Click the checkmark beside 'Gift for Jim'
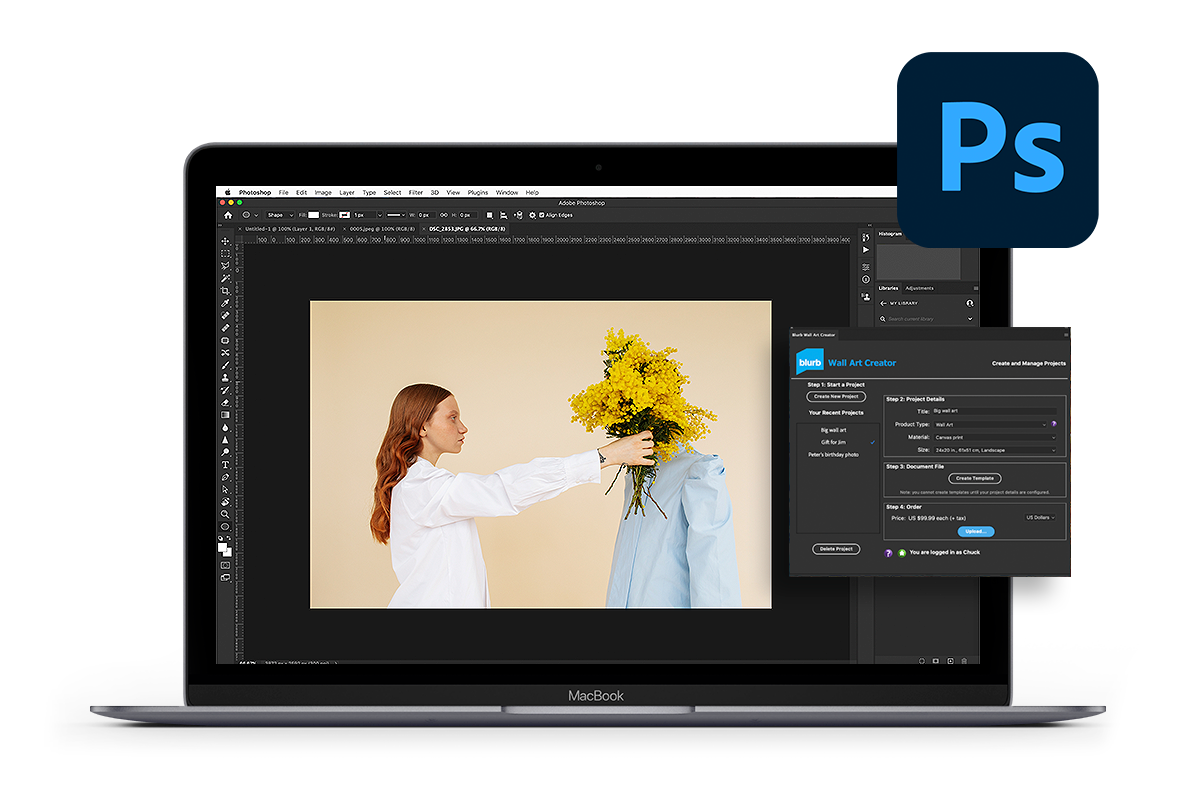Viewport: 1200px width, 800px height. 873,442
